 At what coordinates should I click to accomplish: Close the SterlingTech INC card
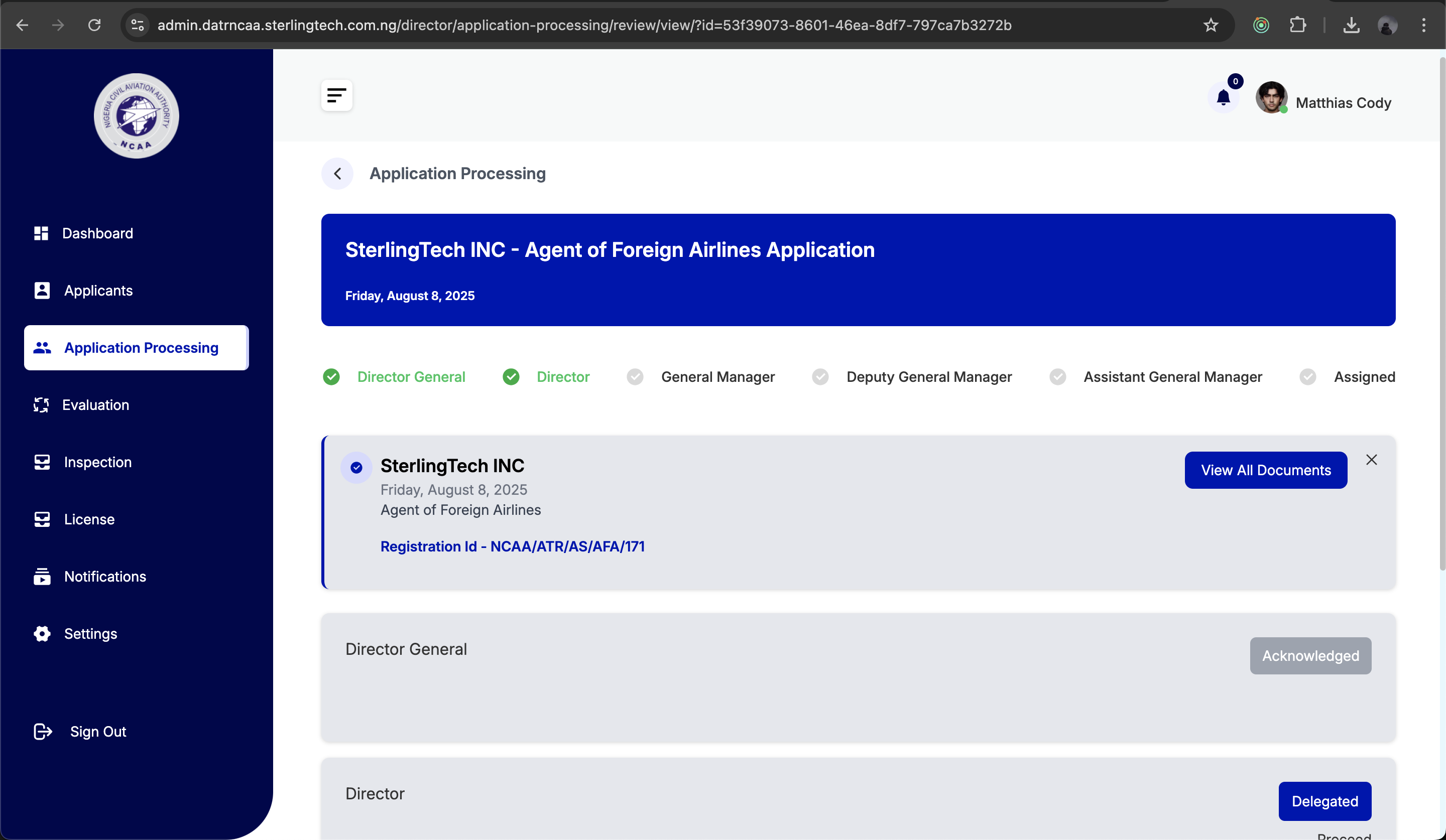pos(1371,460)
